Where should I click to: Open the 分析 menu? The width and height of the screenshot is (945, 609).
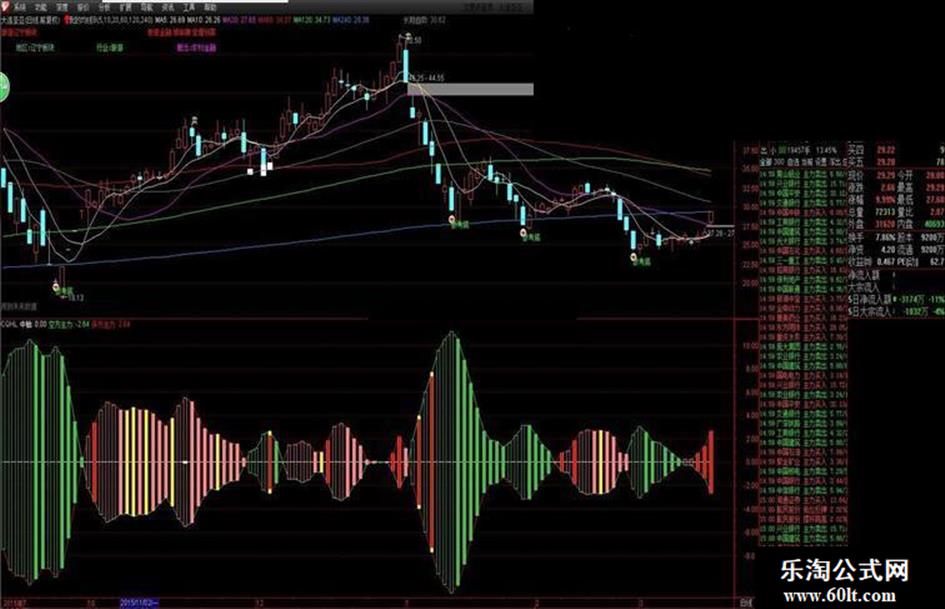click(104, 7)
